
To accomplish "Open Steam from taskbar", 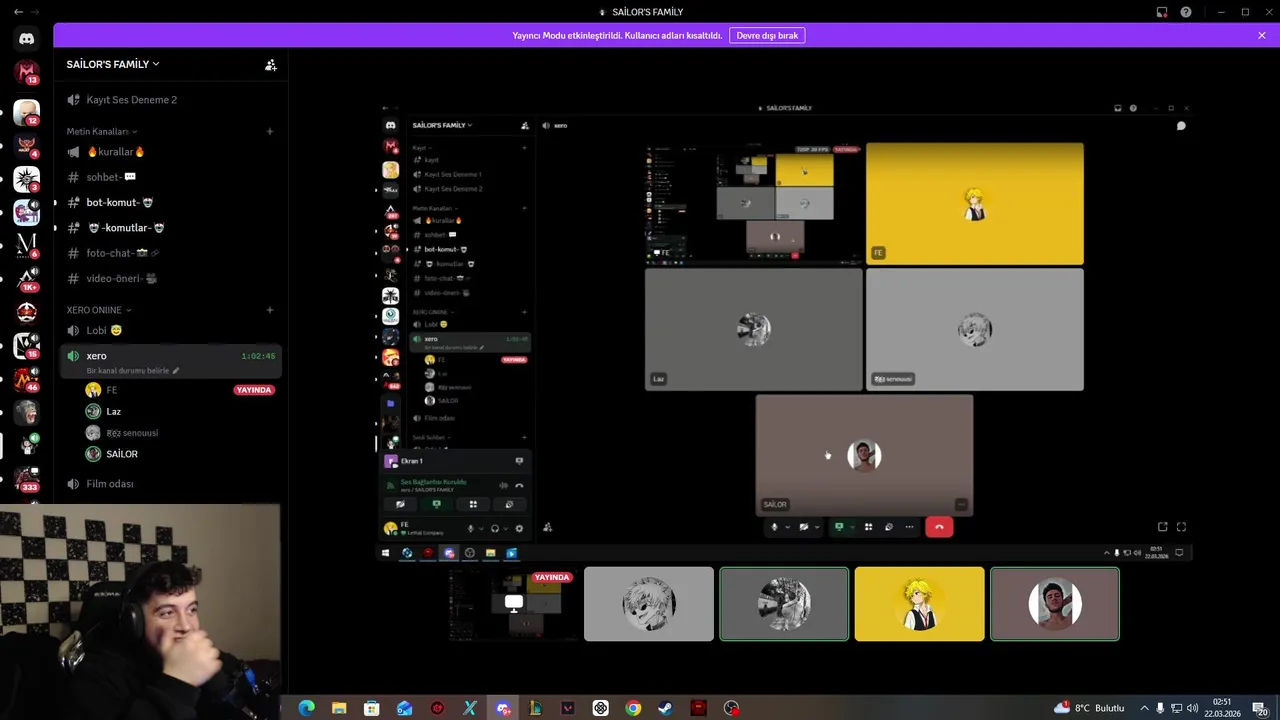I will coord(666,708).
